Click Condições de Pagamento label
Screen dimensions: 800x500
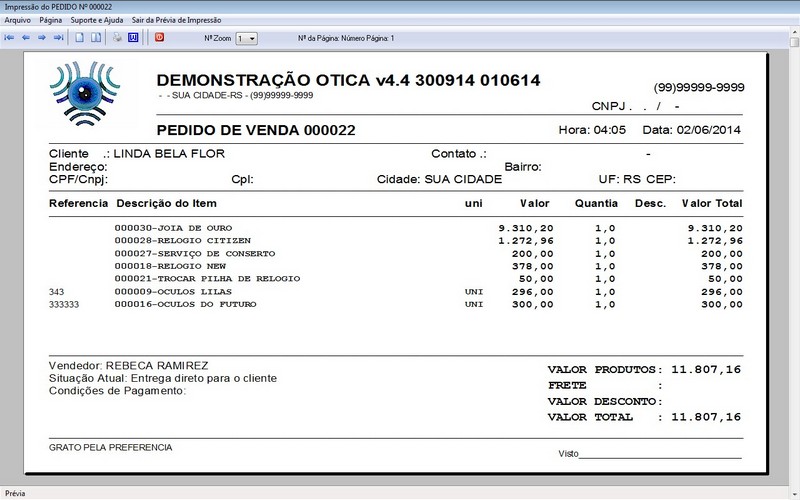coord(117,391)
